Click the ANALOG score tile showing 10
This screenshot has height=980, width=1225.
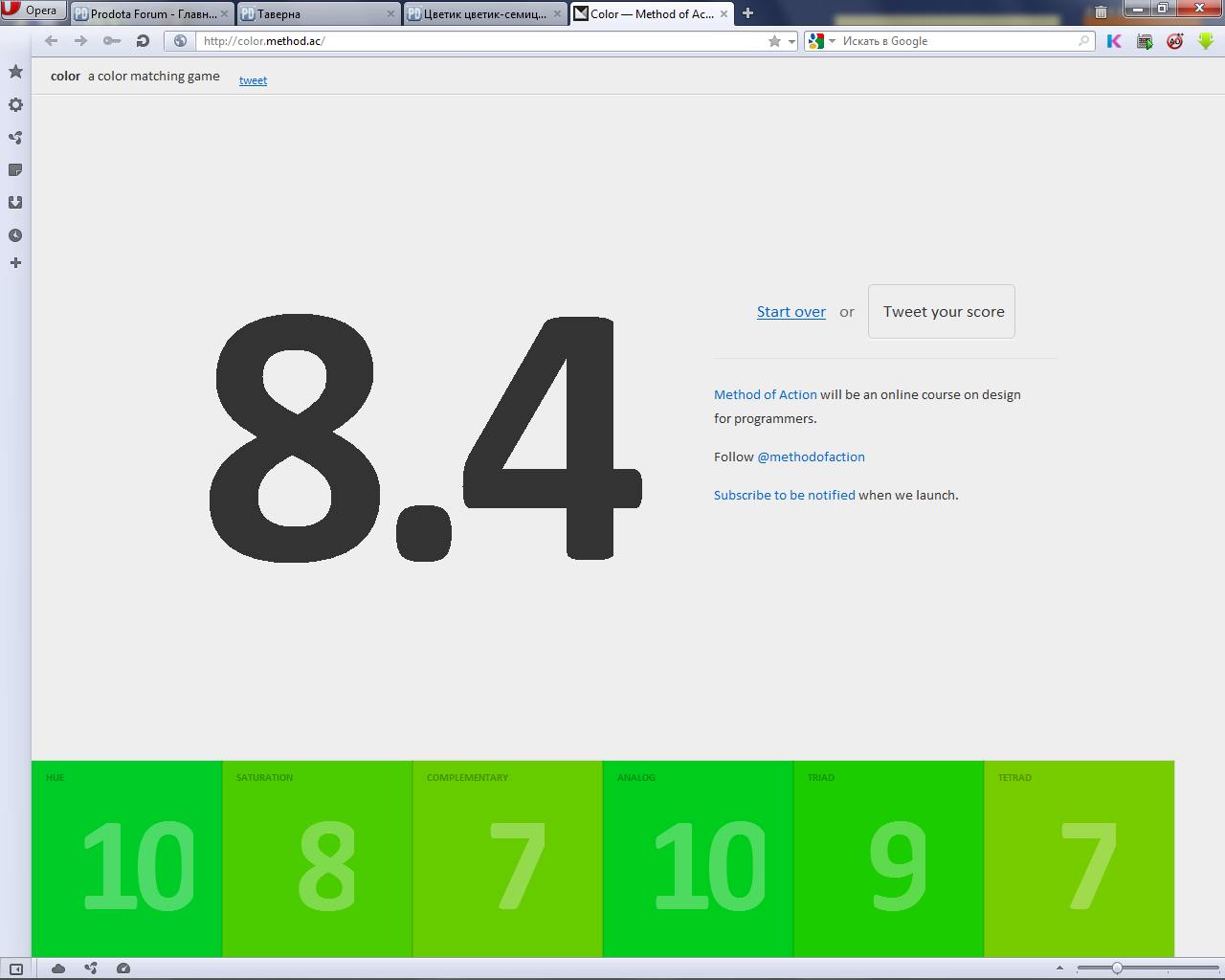point(699,858)
